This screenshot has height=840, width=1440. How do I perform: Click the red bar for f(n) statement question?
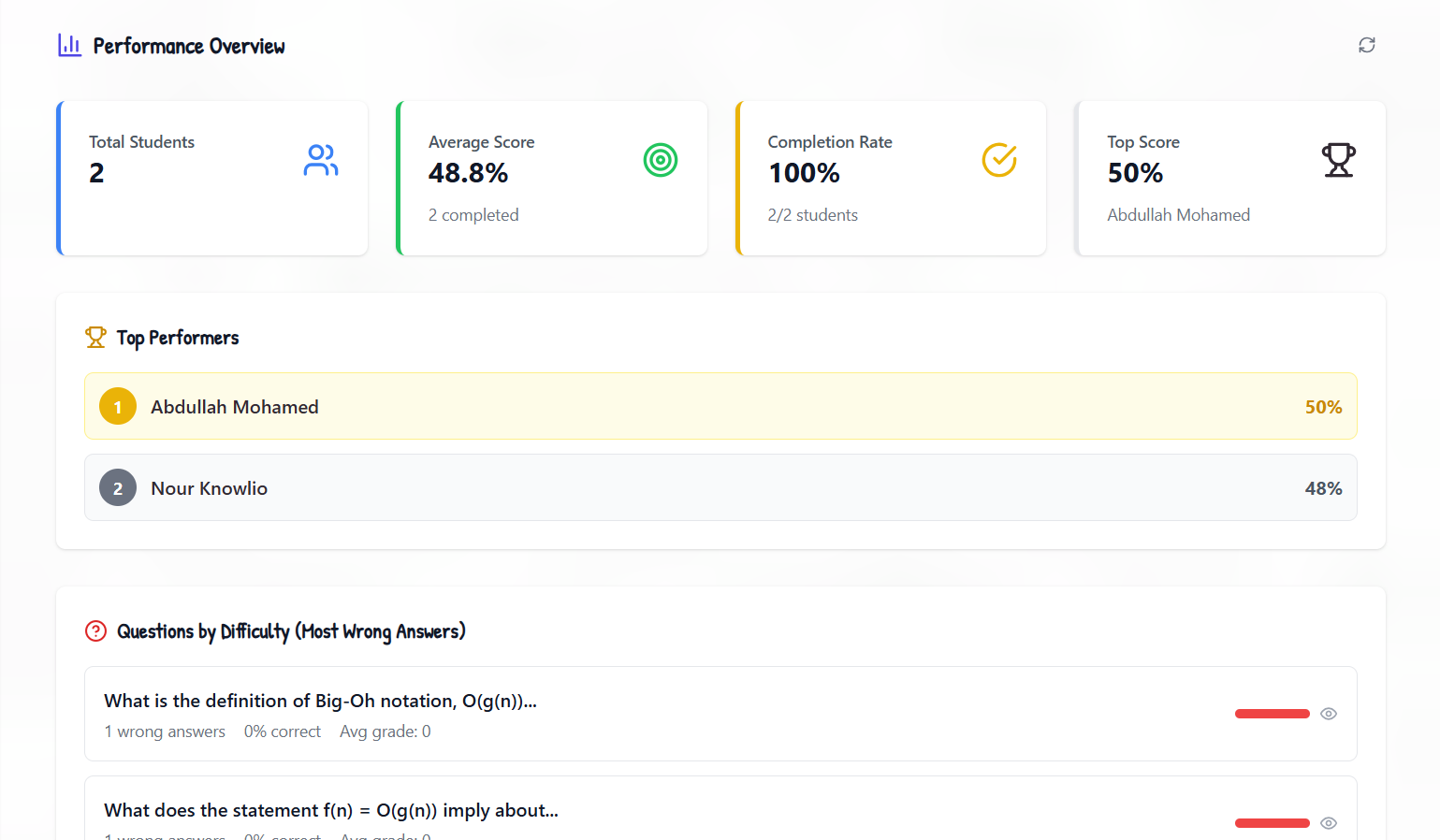pyautogui.click(x=1272, y=823)
